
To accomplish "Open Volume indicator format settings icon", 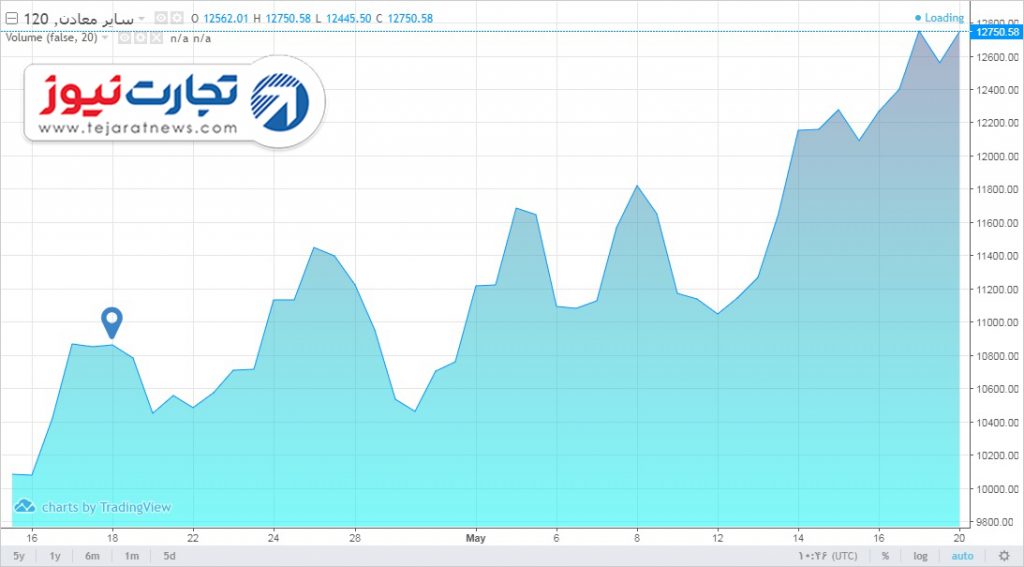I will point(140,38).
